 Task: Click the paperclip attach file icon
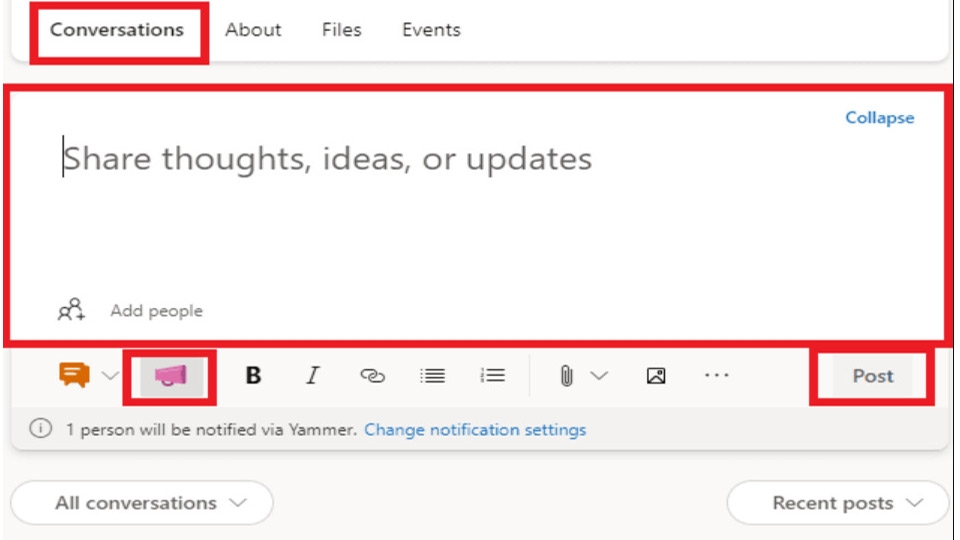(x=566, y=376)
